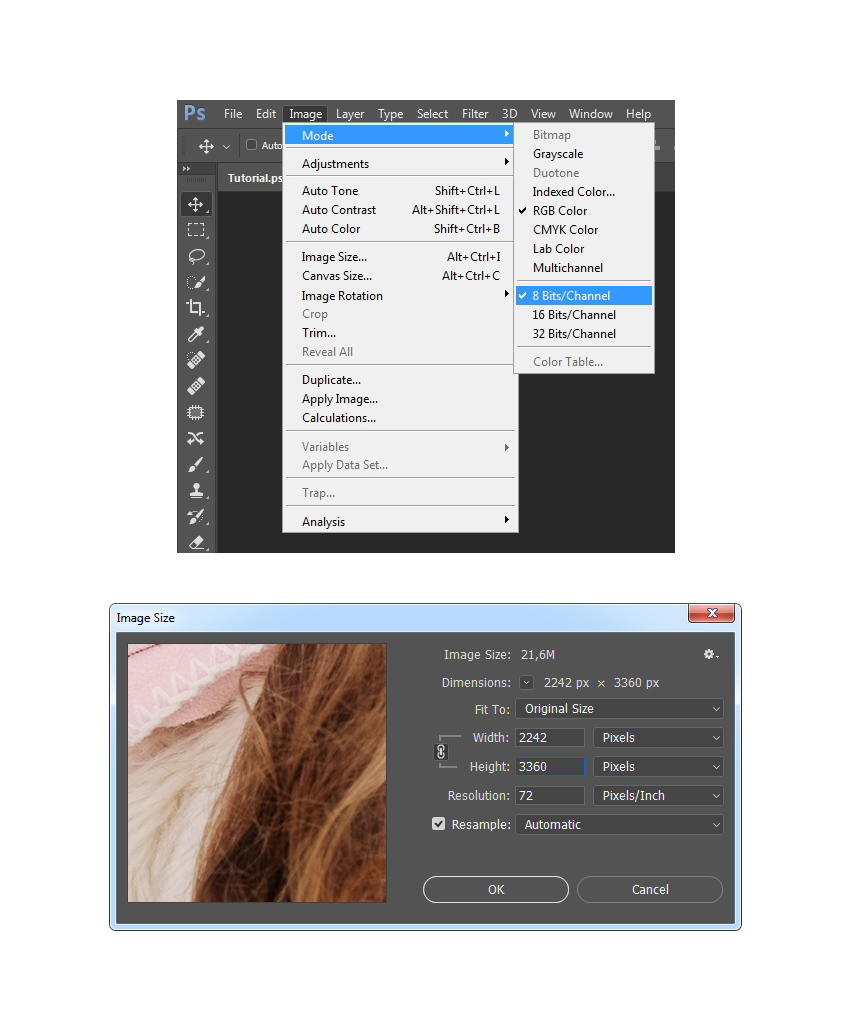Screen dimensions: 850x1031
Task: Expand the Adjustments submenu
Action: pyautogui.click(x=400, y=163)
